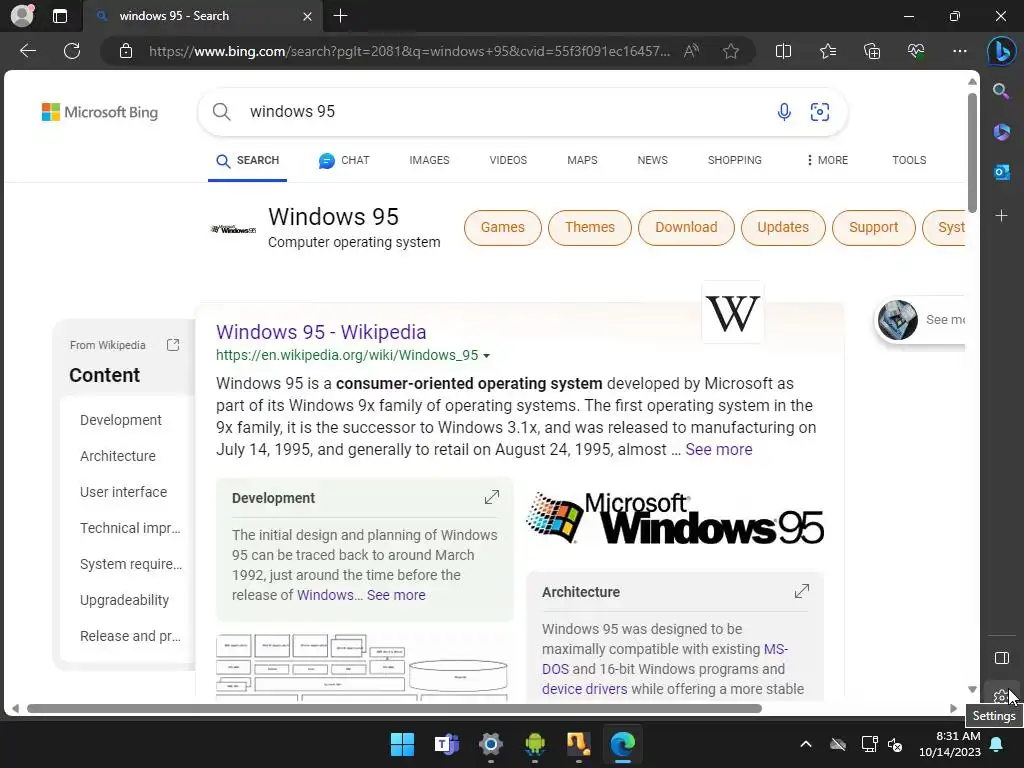Click the horizontal scrollbar thumb
1024x768 pixels.
coord(394,709)
